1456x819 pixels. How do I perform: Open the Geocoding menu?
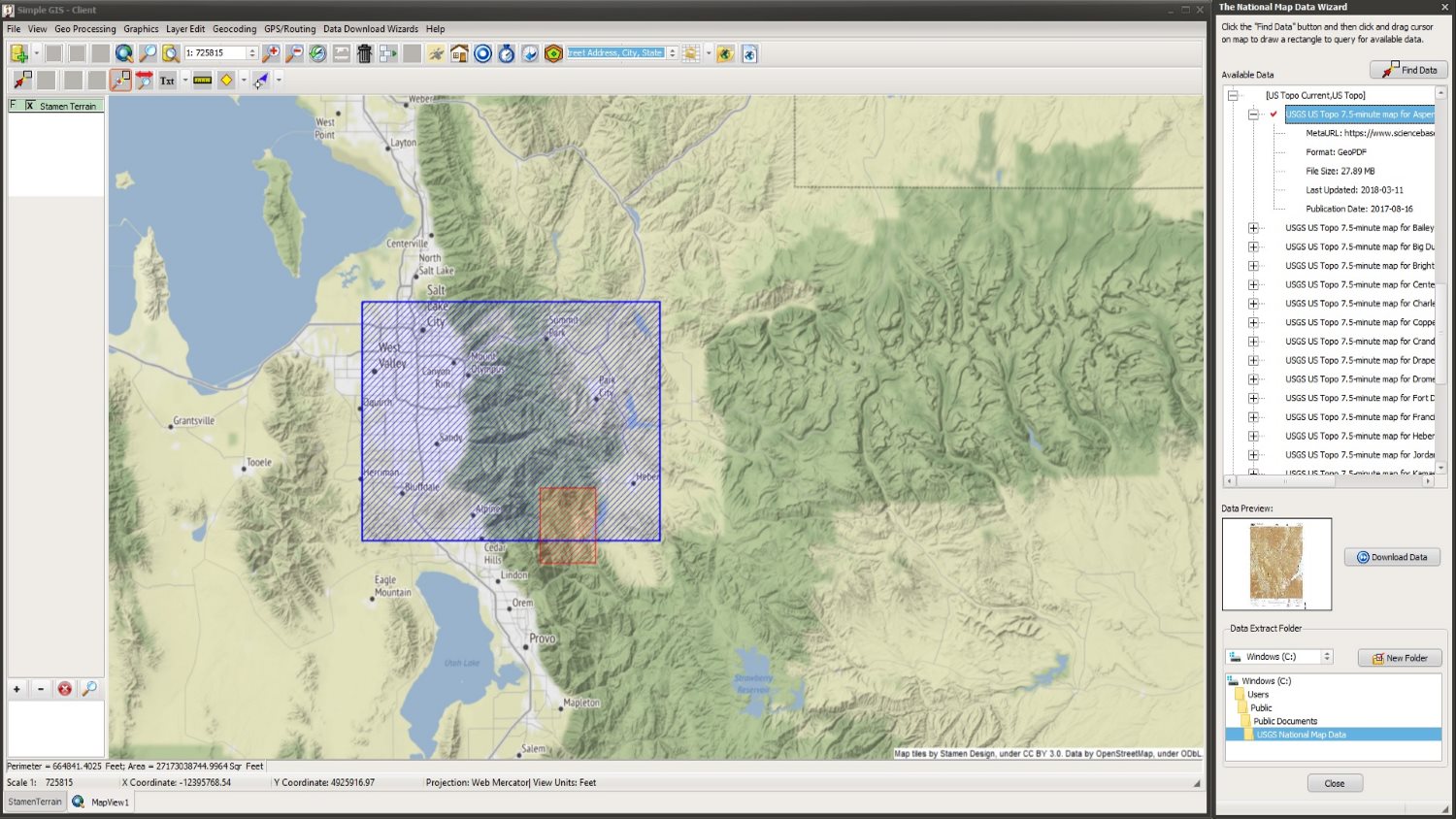point(234,29)
